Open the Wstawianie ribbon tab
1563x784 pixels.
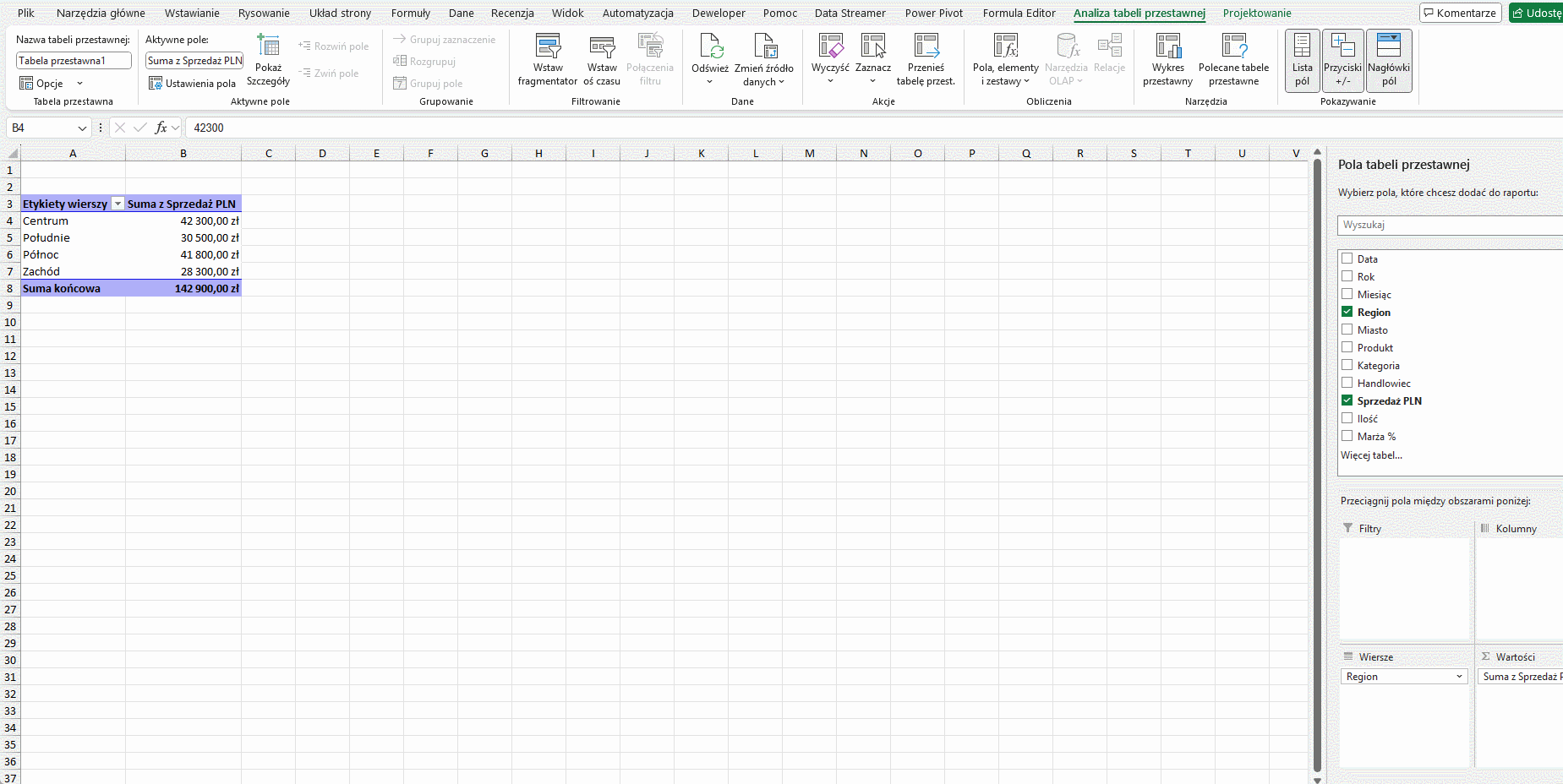pos(192,13)
